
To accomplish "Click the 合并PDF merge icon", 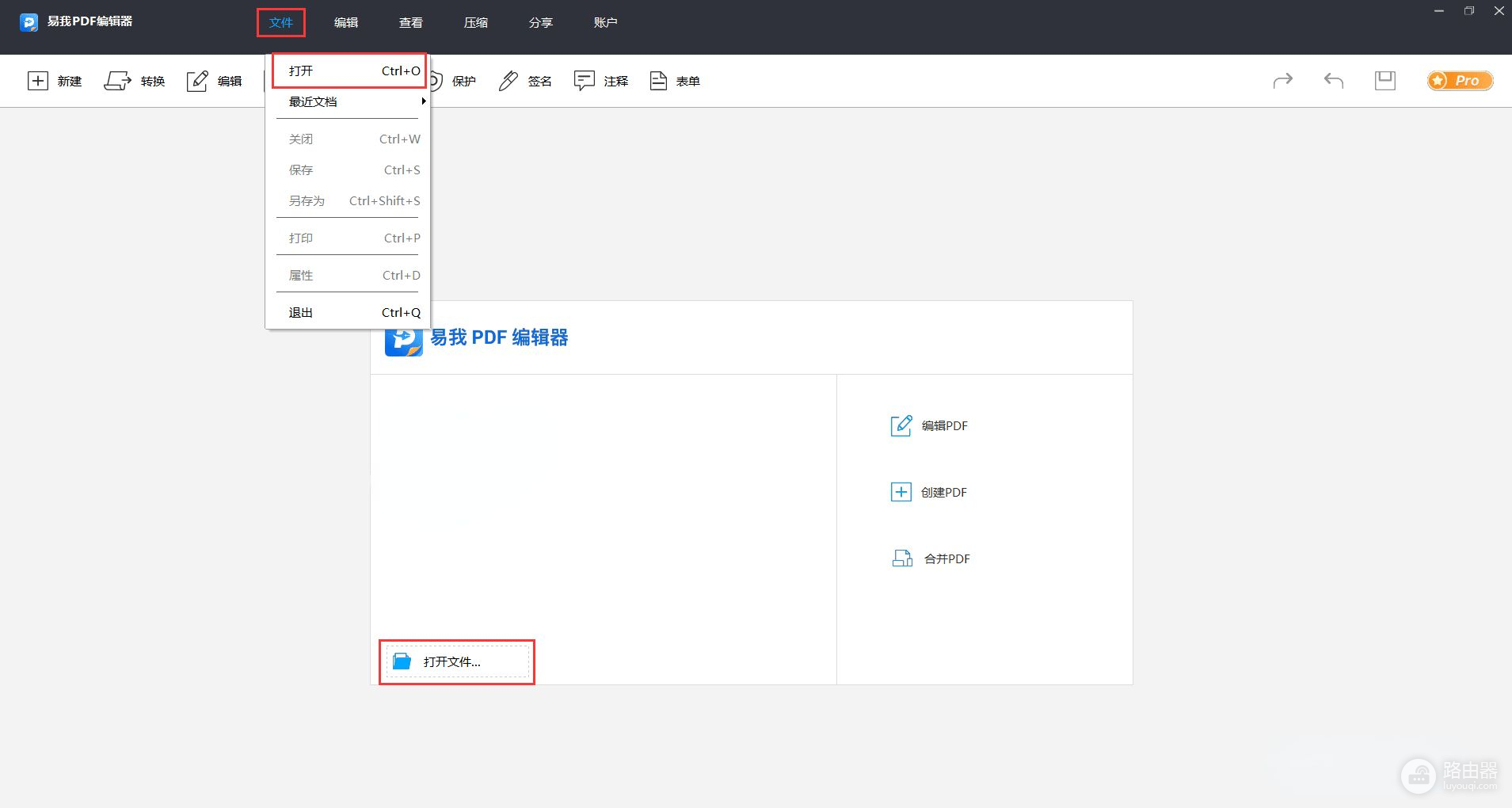I will 902,558.
